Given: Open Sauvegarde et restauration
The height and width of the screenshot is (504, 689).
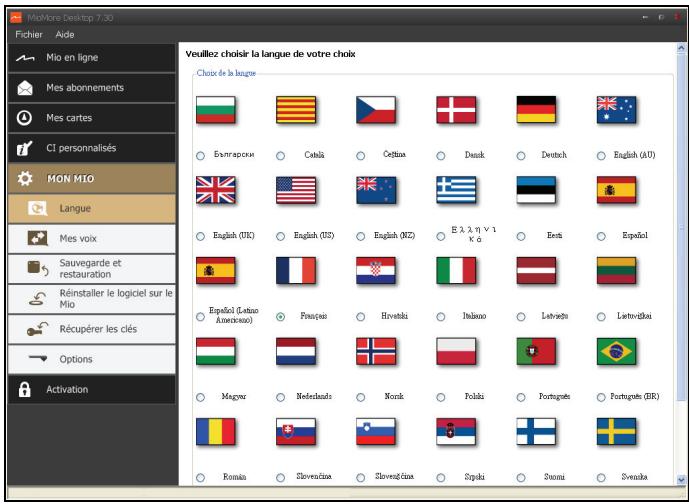Looking at the screenshot, I should (91, 268).
